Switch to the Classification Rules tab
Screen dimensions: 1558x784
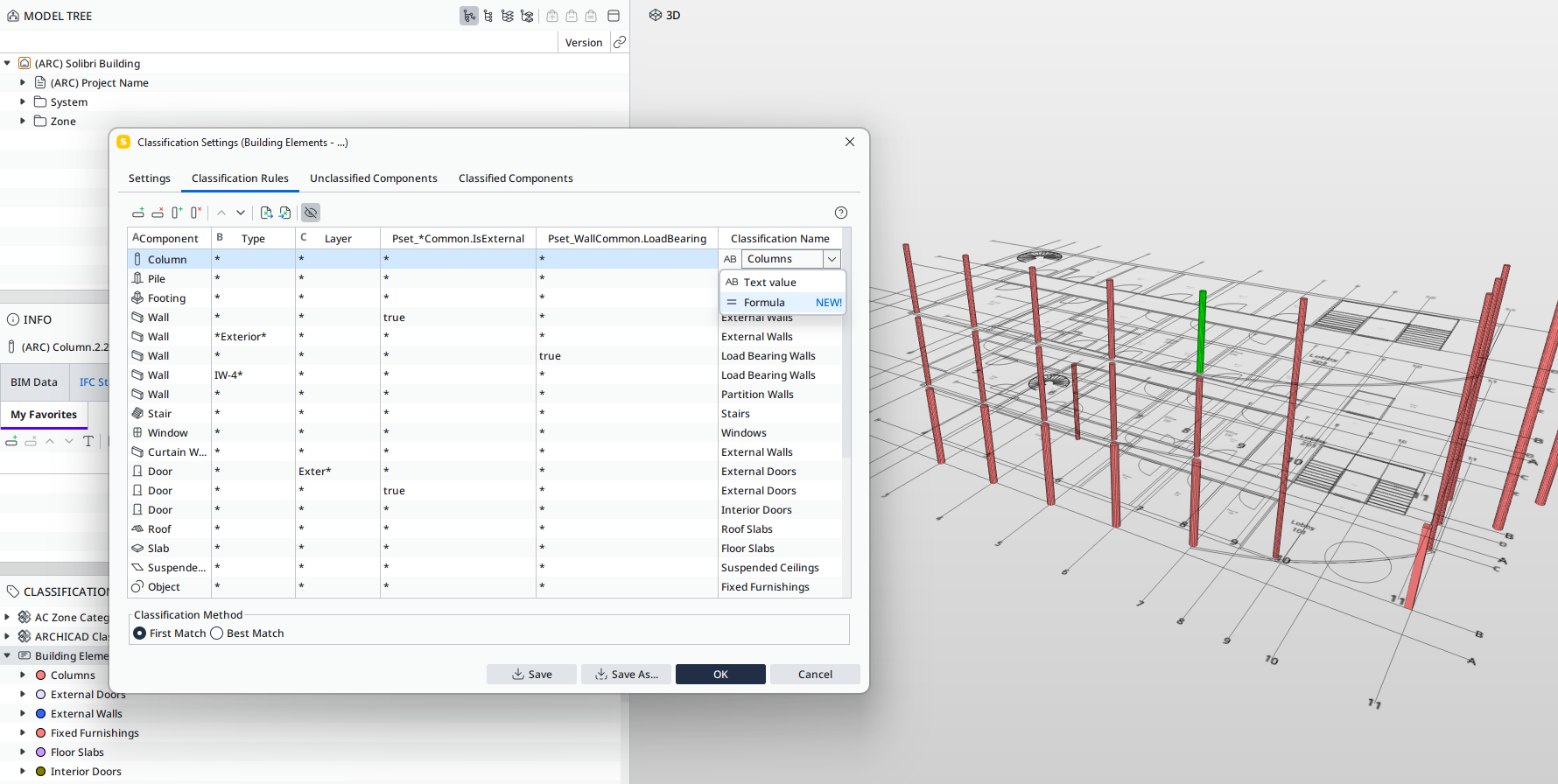240,178
